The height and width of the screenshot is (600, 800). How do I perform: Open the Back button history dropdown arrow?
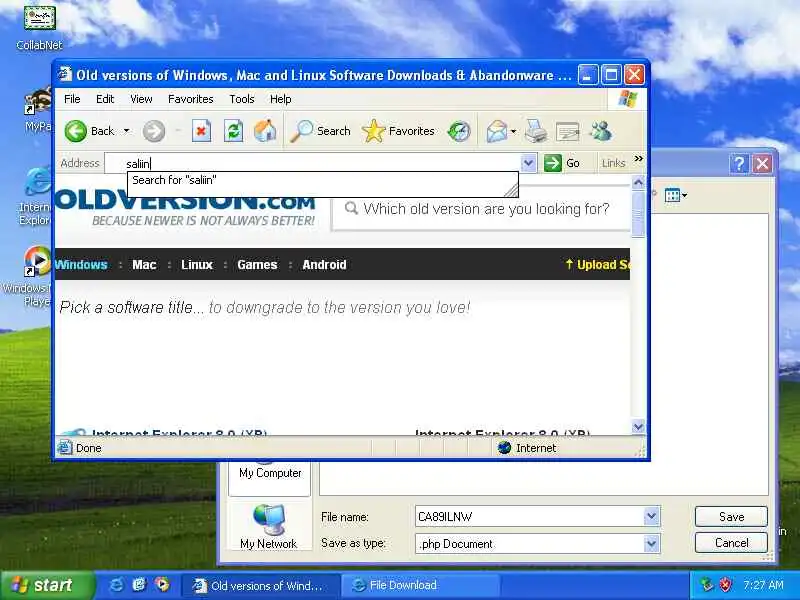[x=127, y=131]
